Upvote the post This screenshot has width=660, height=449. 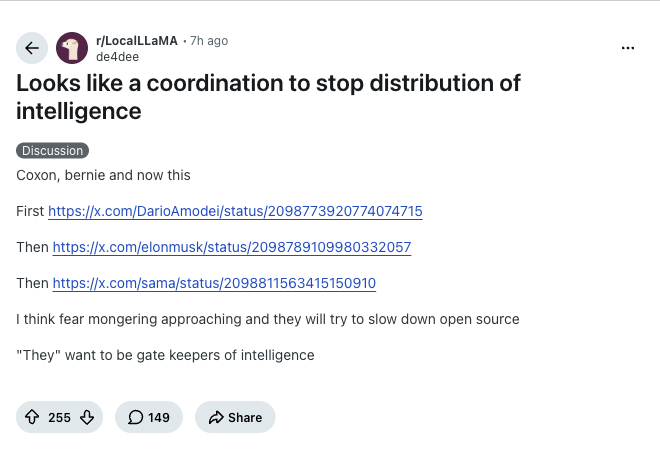[x=32, y=417]
